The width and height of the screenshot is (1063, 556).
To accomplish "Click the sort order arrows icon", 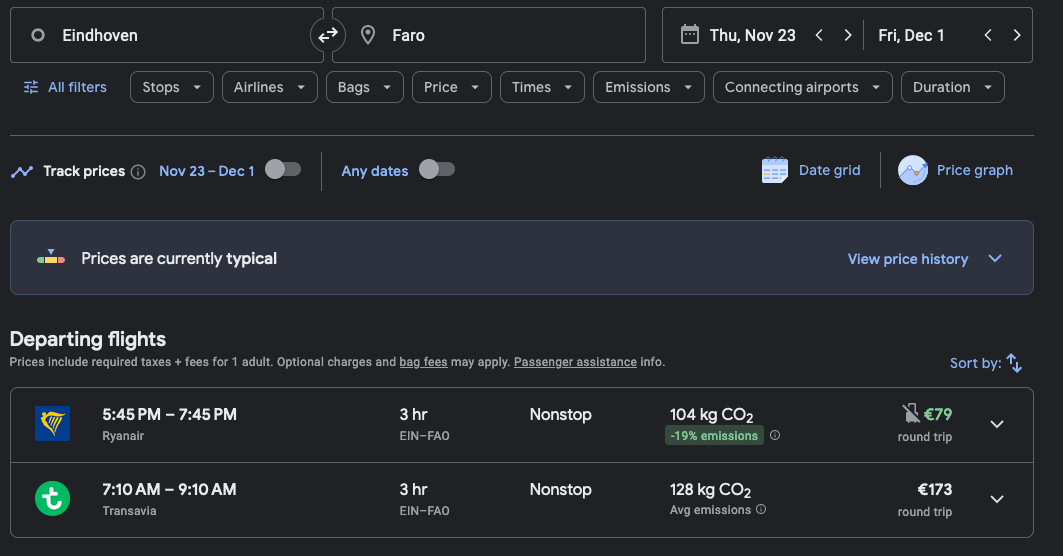I will pyautogui.click(x=1014, y=363).
